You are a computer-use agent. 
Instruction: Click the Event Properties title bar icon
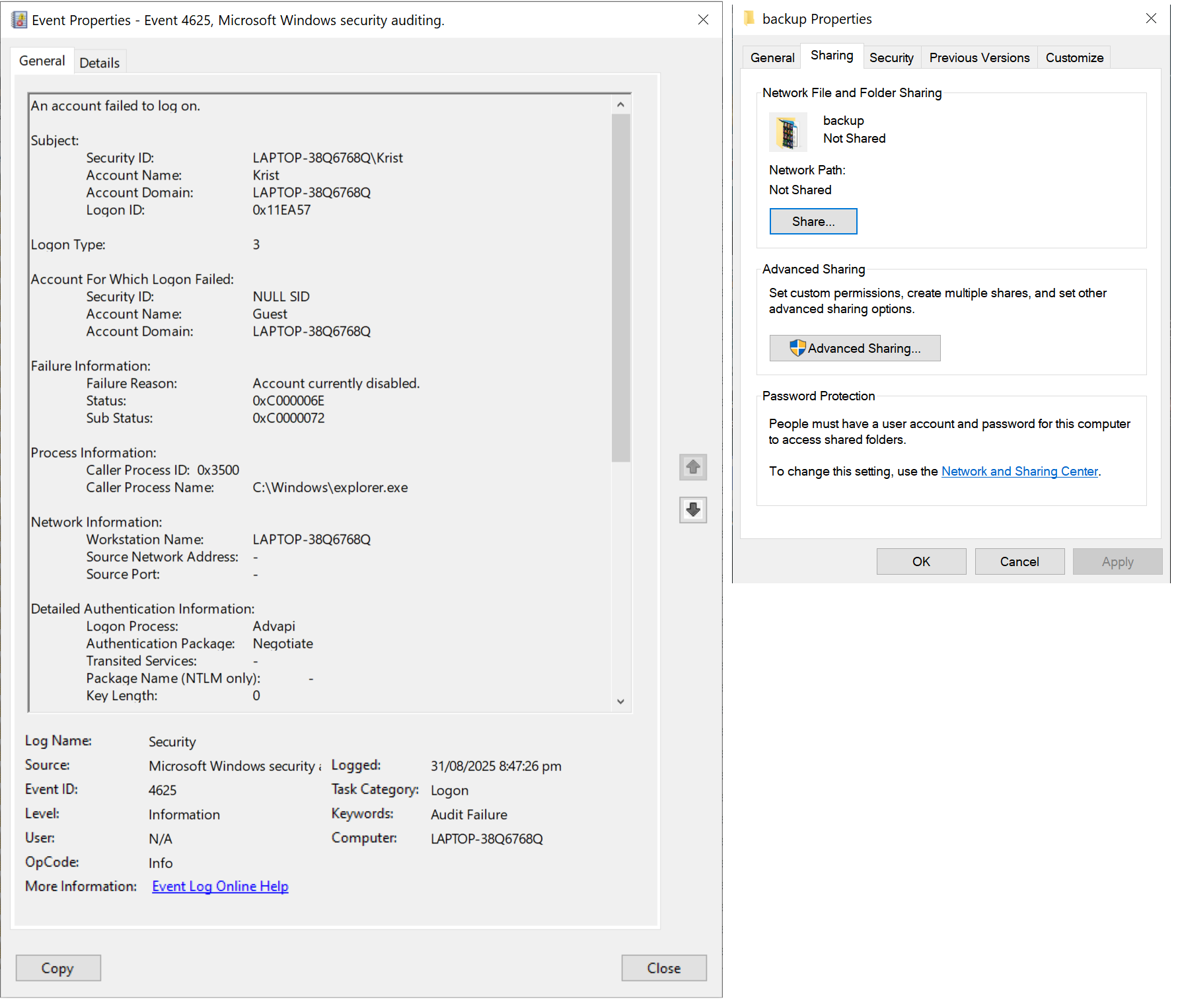[18, 20]
